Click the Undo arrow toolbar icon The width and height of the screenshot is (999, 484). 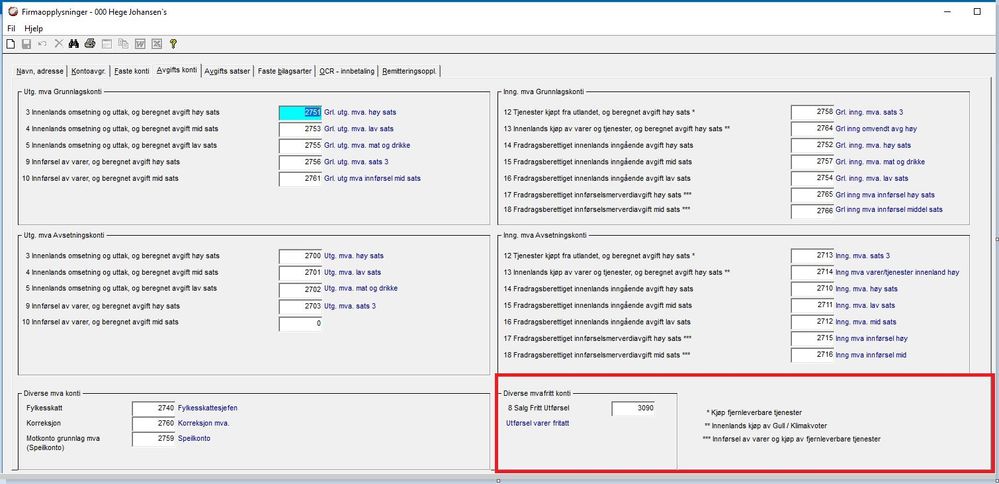(x=43, y=44)
